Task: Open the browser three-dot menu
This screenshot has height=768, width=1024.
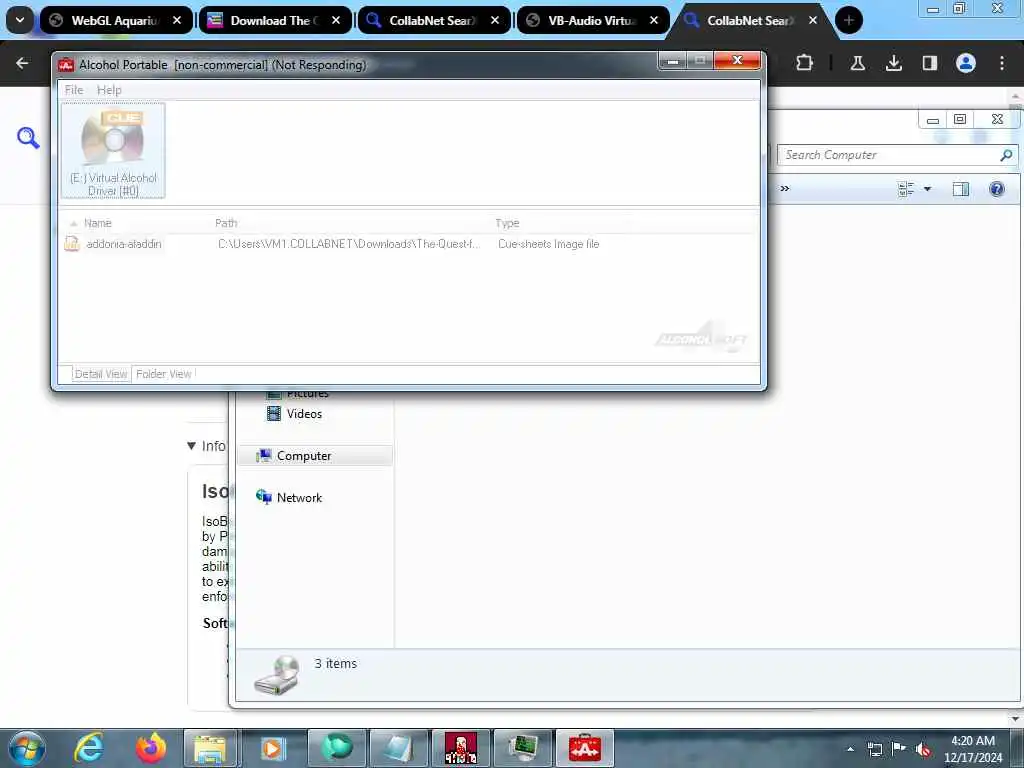Action: click(x=1002, y=63)
